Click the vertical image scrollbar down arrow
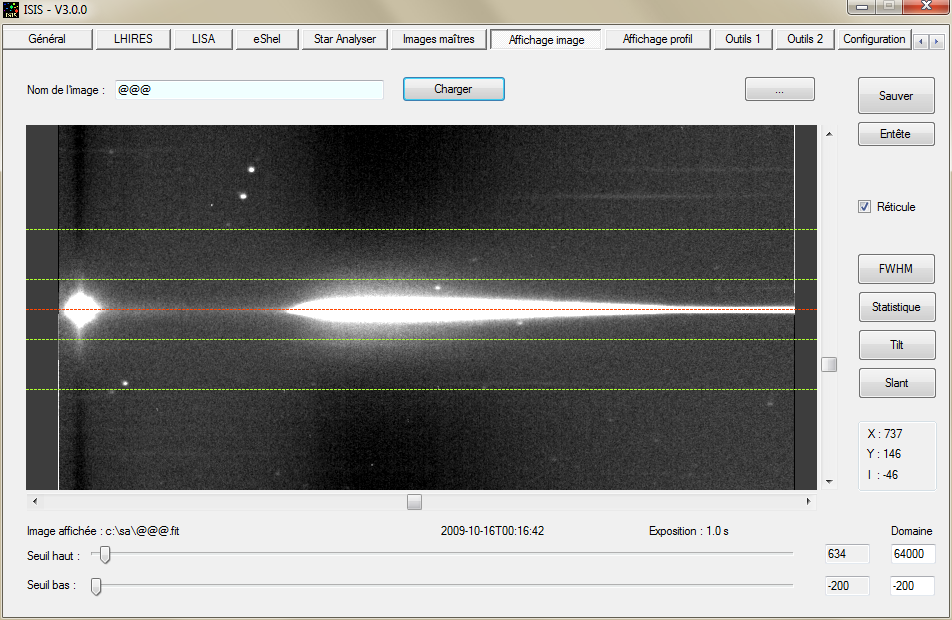 click(x=828, y=482)
